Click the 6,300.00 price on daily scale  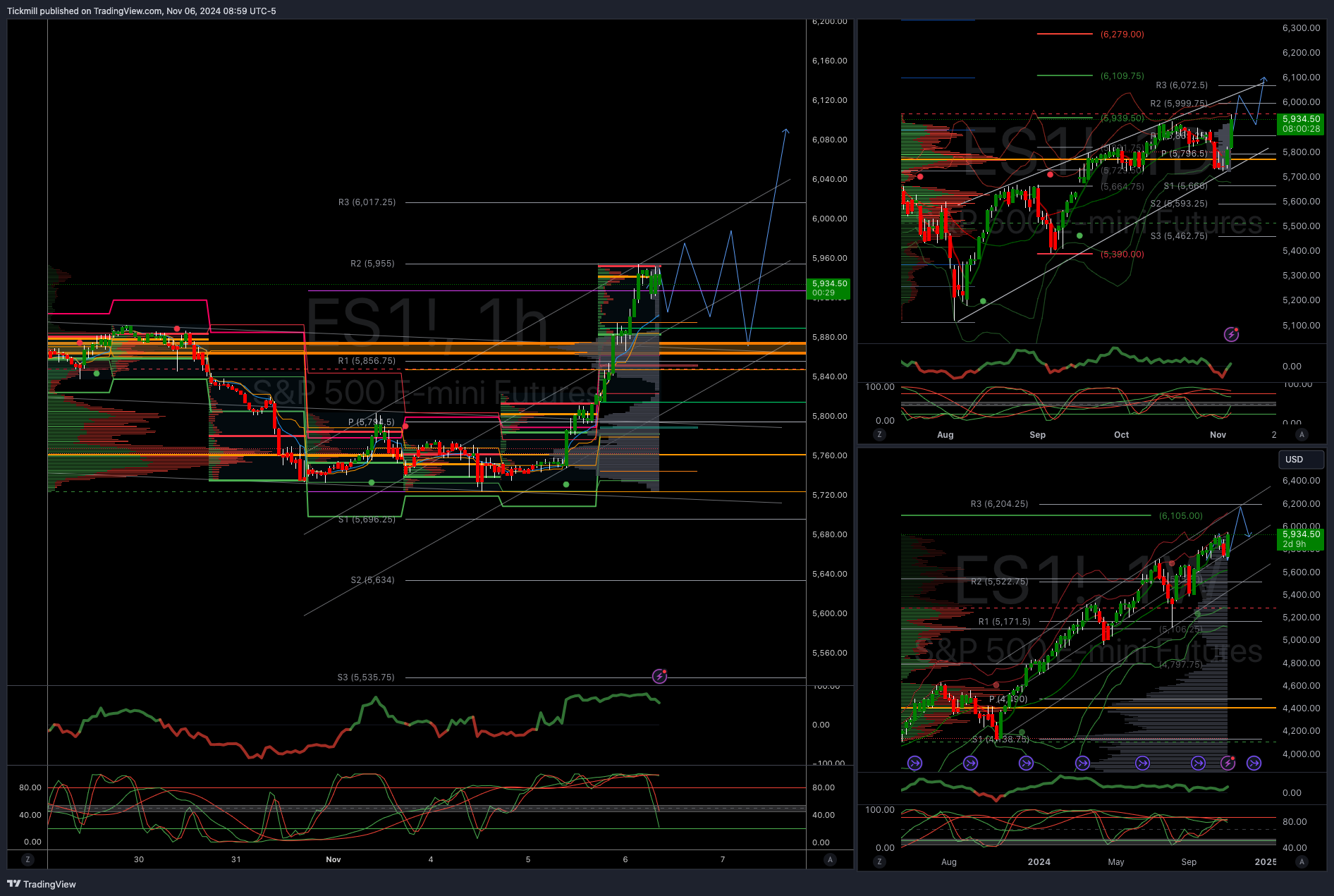coord(1302,27)
